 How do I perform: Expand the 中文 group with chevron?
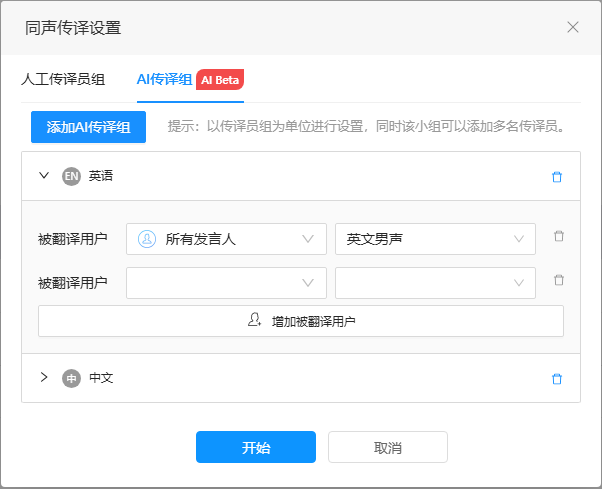coord(44,377)
